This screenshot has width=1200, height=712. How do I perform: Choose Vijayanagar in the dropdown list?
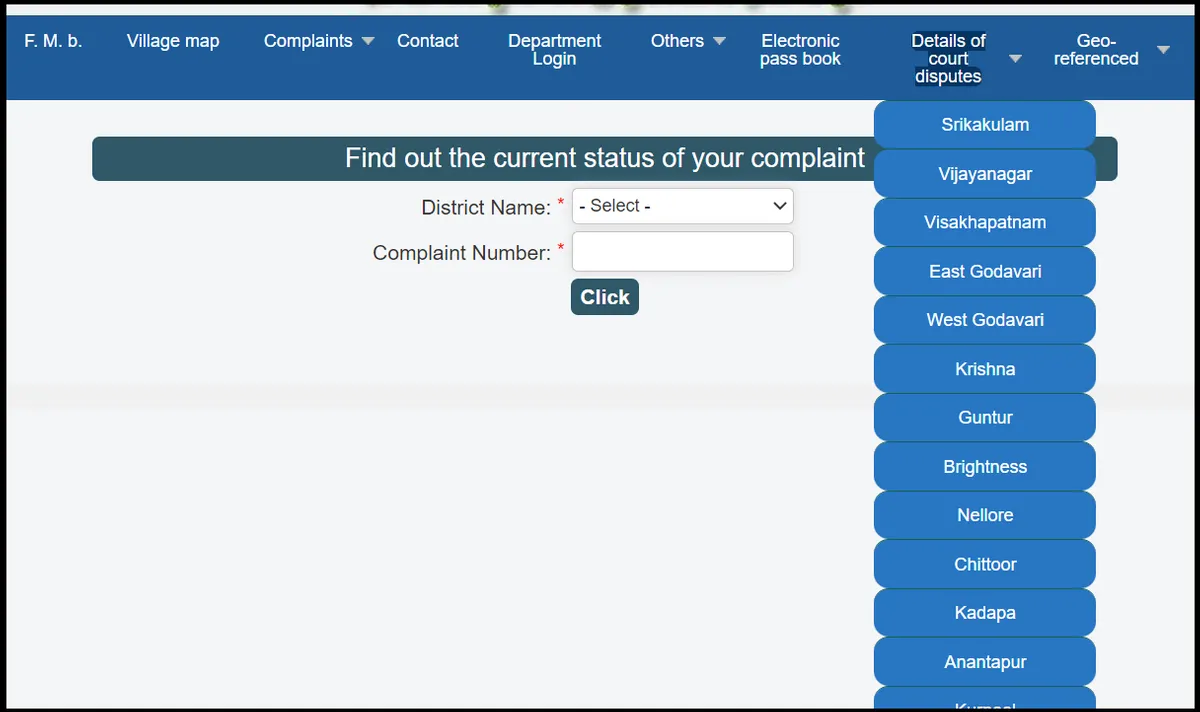point(985,174)
